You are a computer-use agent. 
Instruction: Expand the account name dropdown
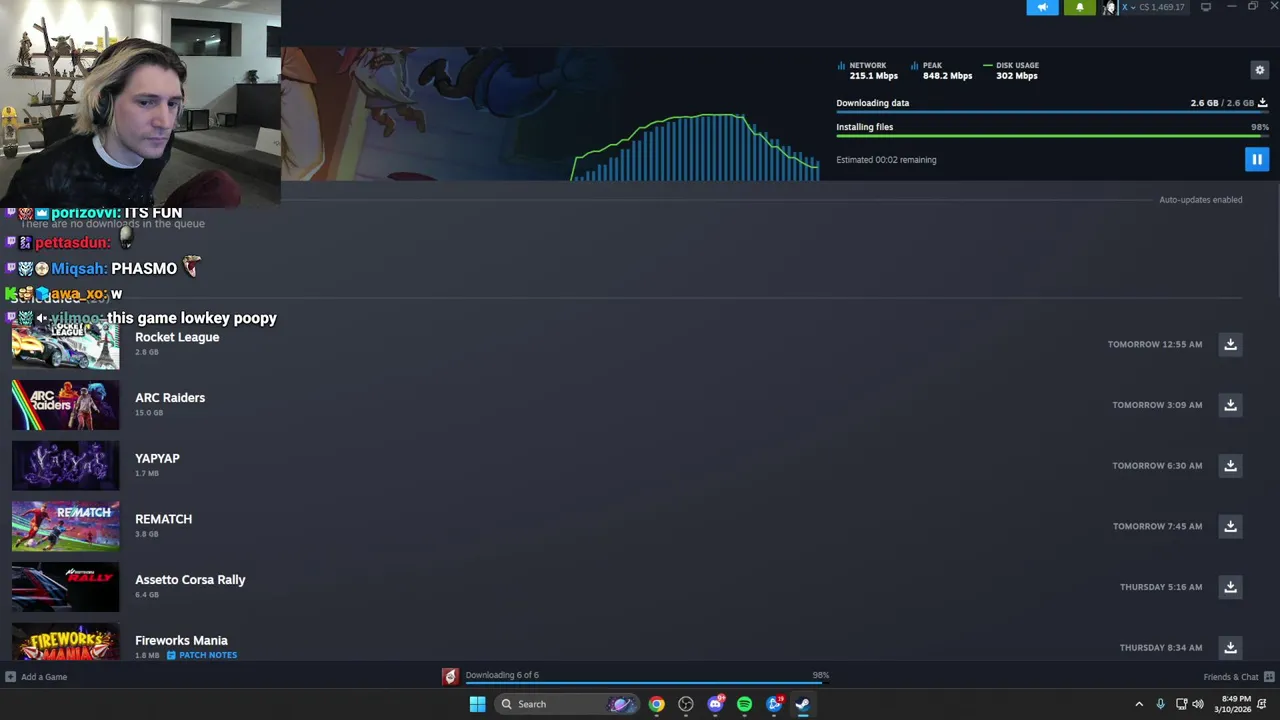(x=1128, y=7)
